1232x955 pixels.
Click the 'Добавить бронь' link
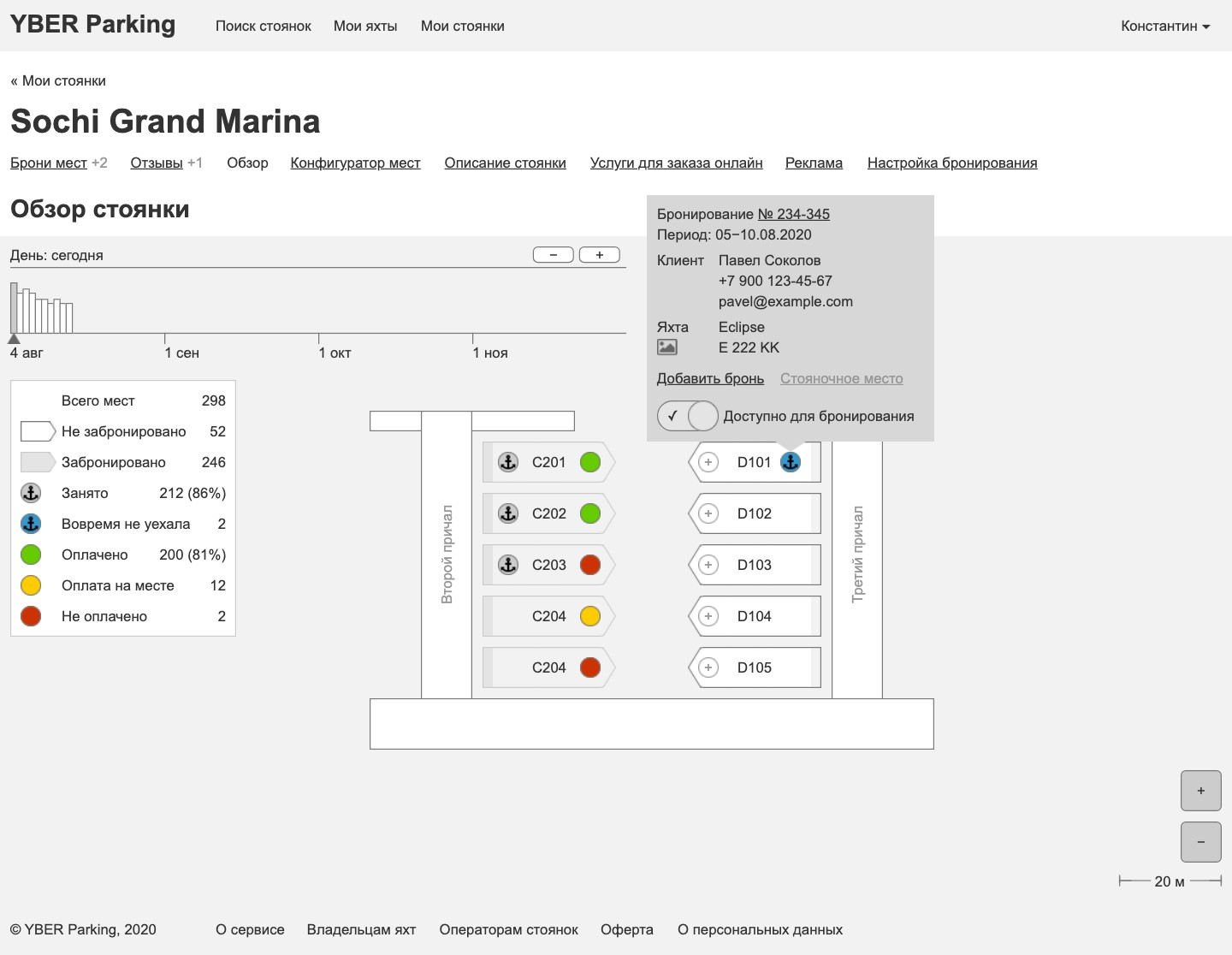click(710, 378)
